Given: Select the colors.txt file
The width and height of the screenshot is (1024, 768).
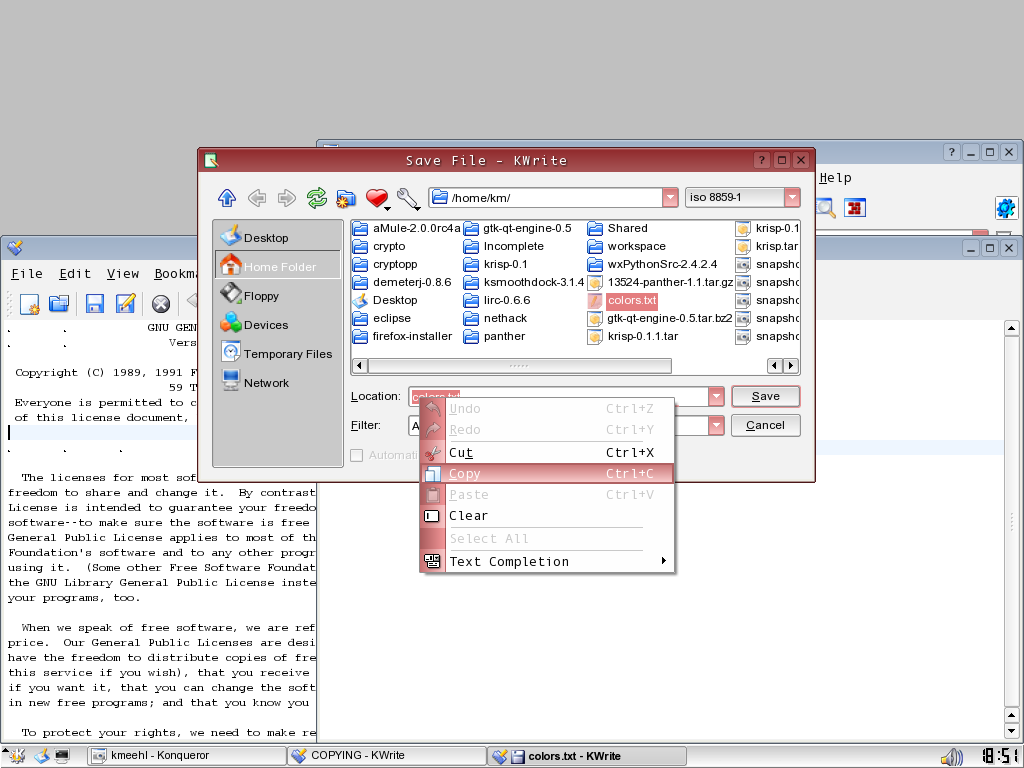Looking at the screenshot, I should click(624, 300).
